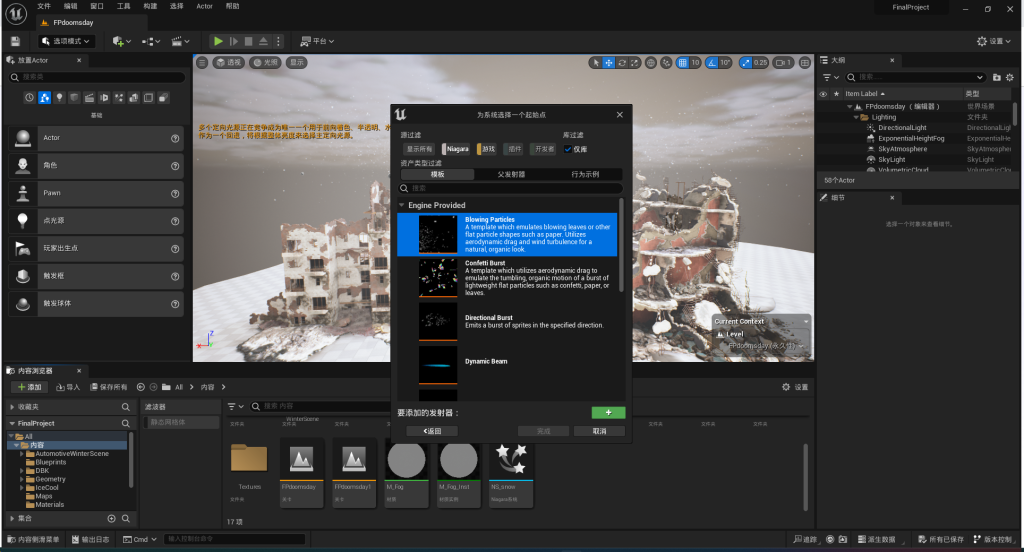Click the Stop square playback icon
The image size is (1024, 552).
point(248,41)
